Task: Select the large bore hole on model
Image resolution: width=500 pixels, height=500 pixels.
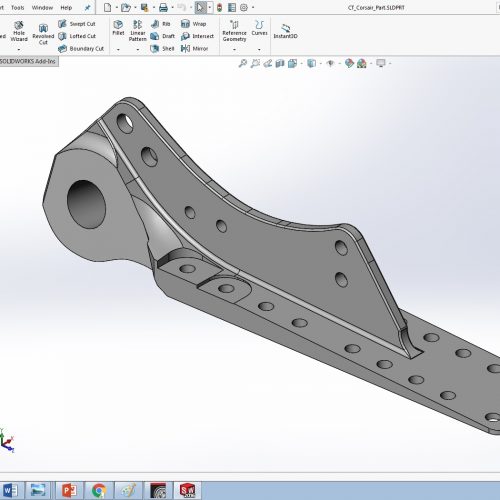Action: click(x=86, y=204)
